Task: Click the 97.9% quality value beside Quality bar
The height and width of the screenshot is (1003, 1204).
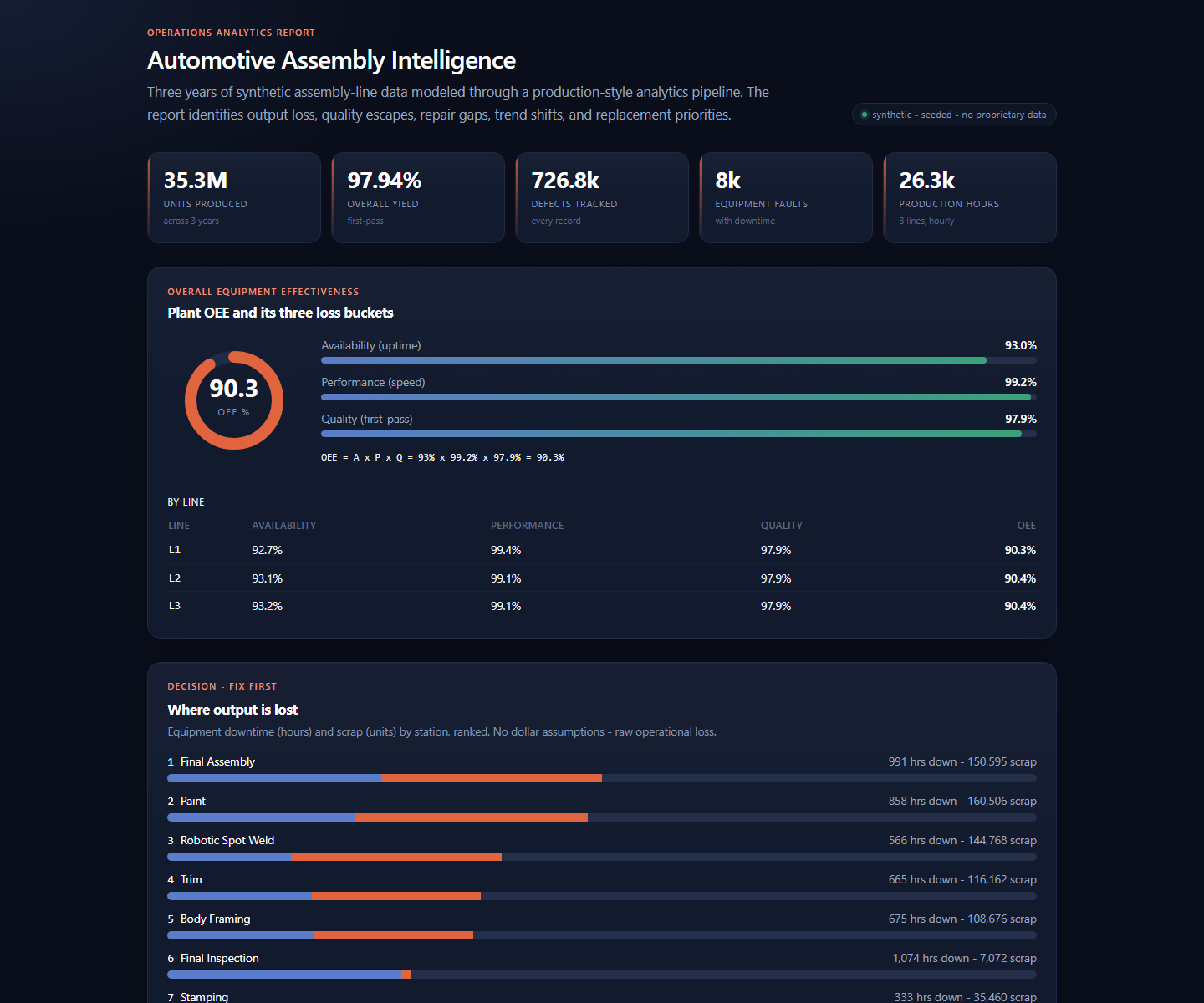Action: (x=1020, y=419)
